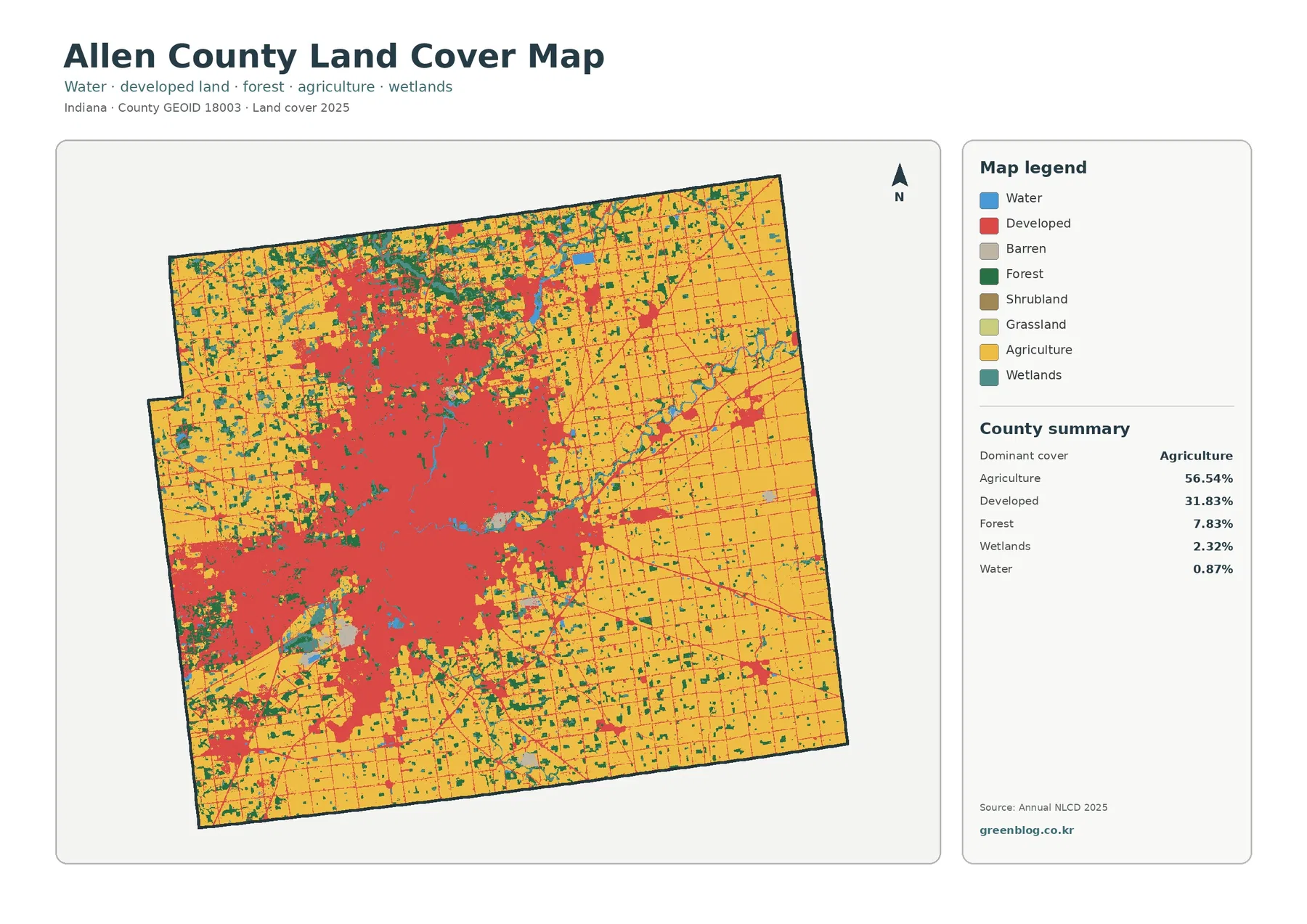This screenshot has width=1307, height=924.
Task: Click the Wetlands legend label text
Action: pyautogui.click(x=1034, y=375)
